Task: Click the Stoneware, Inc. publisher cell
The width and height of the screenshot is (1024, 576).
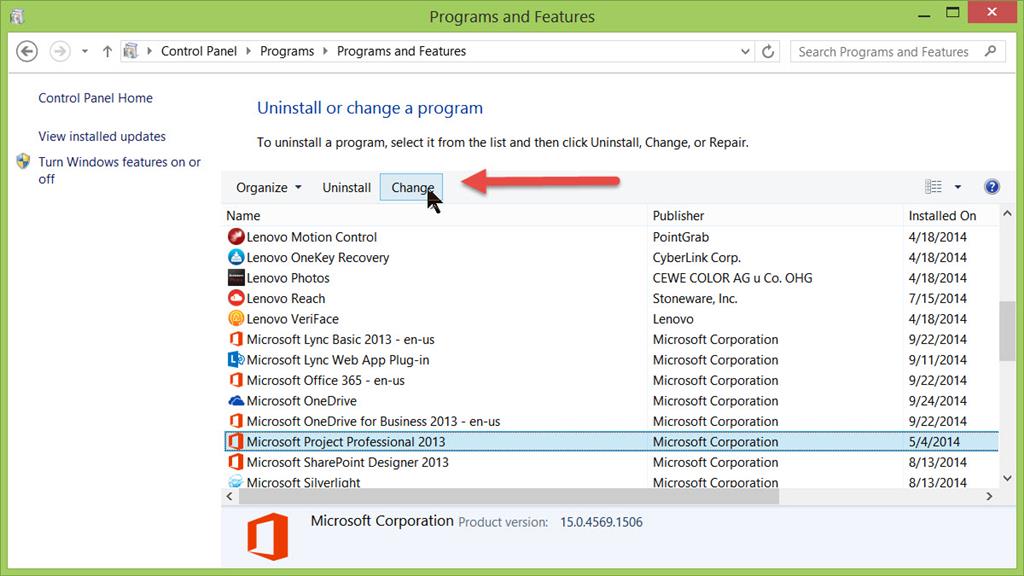Action: tap(695, 298)
